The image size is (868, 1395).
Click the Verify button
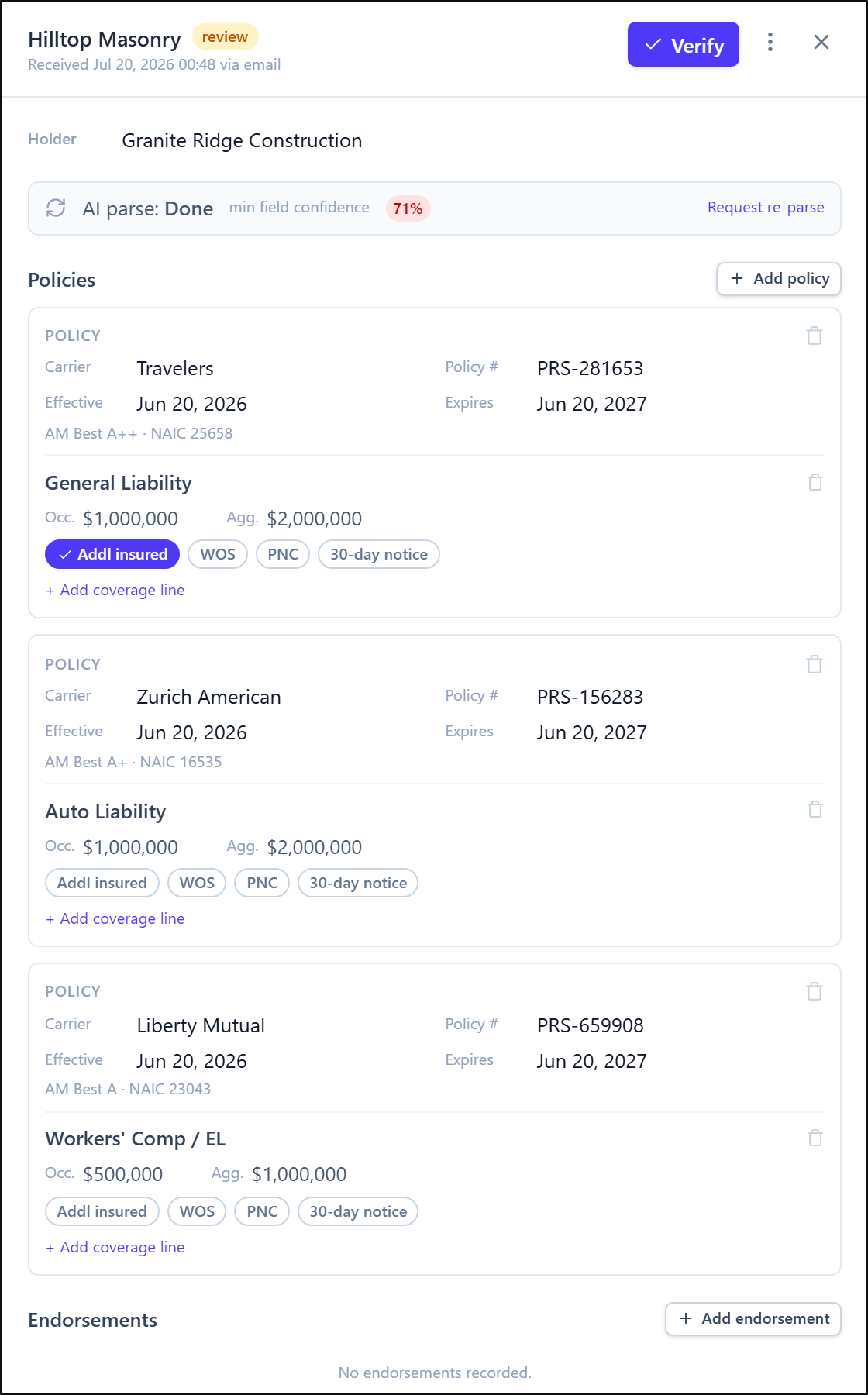(x=684, y=44)
